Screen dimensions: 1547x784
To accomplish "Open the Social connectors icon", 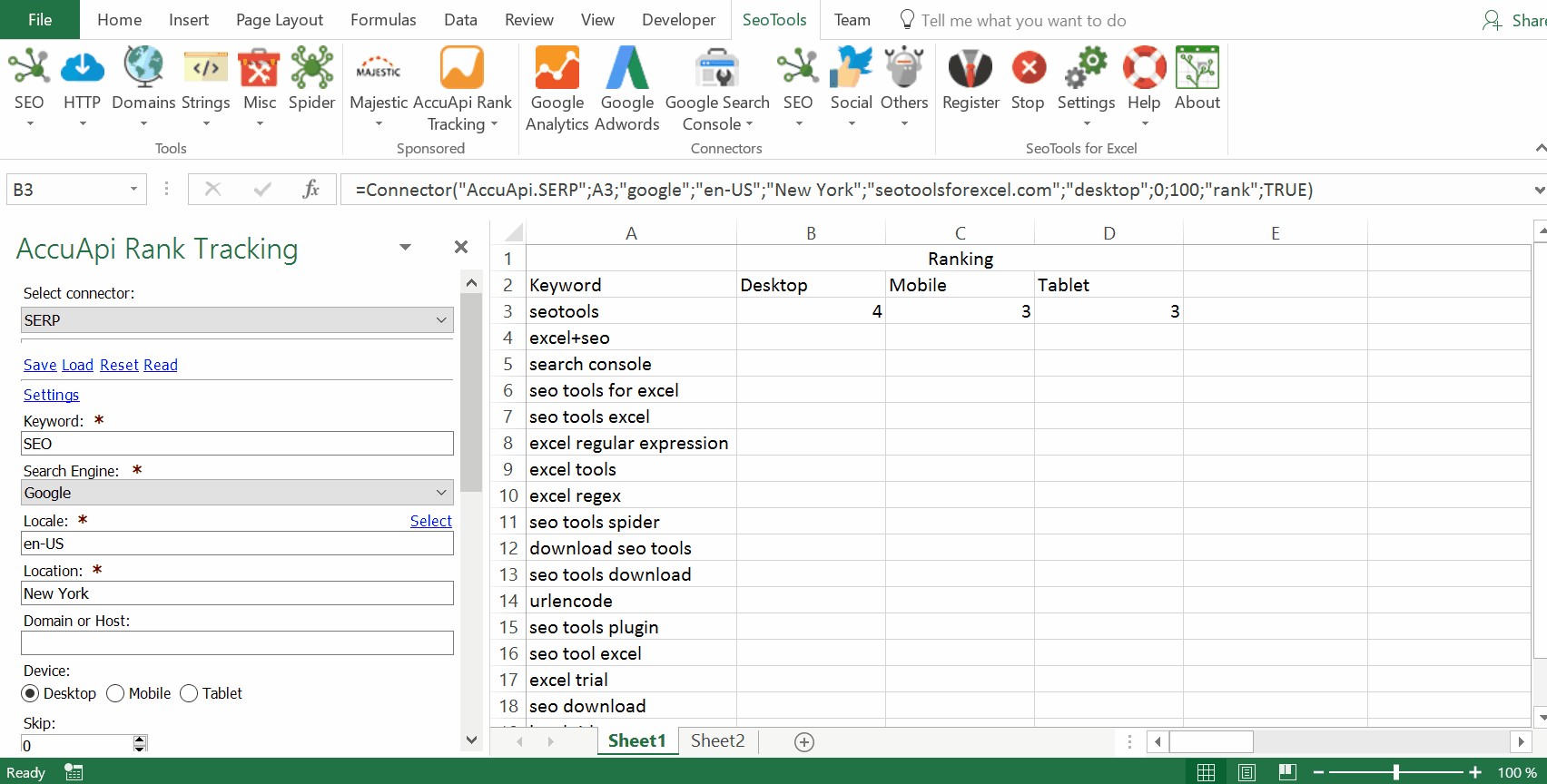I will pos(852,68).
